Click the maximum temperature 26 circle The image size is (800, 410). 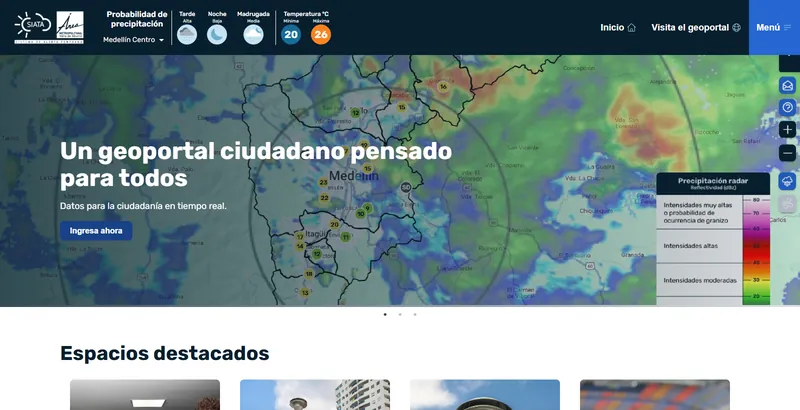(321, 35)
